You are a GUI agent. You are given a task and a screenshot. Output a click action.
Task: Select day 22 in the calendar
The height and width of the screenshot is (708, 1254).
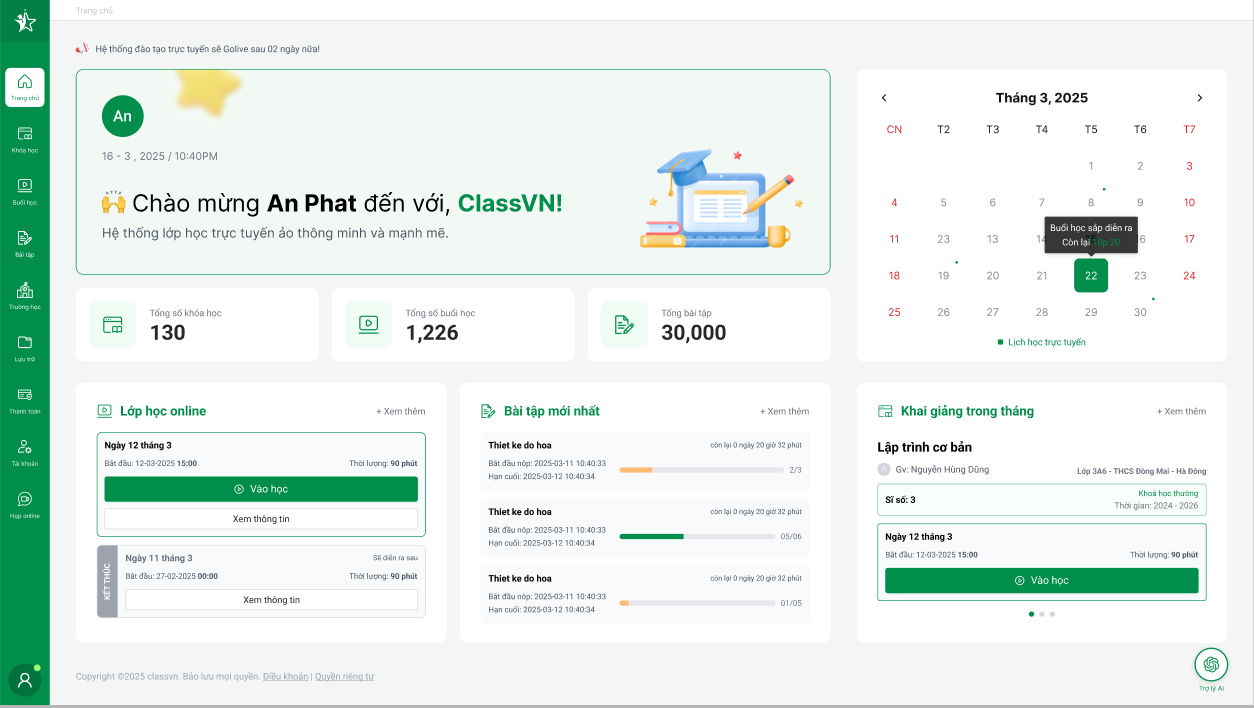pyautogui.click(x=1091, y=276)
